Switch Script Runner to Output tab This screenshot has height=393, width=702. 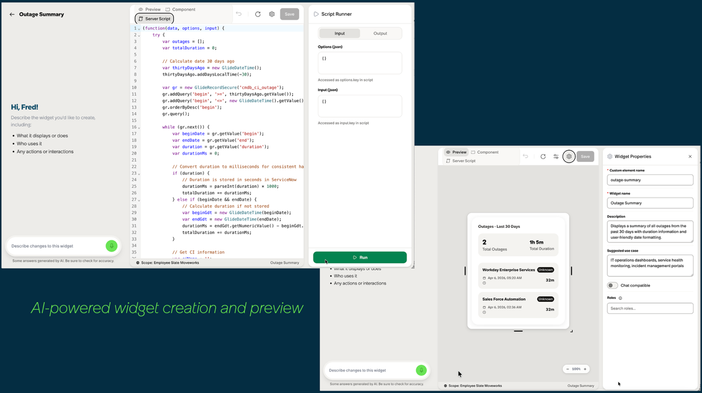tap(380, 34)
